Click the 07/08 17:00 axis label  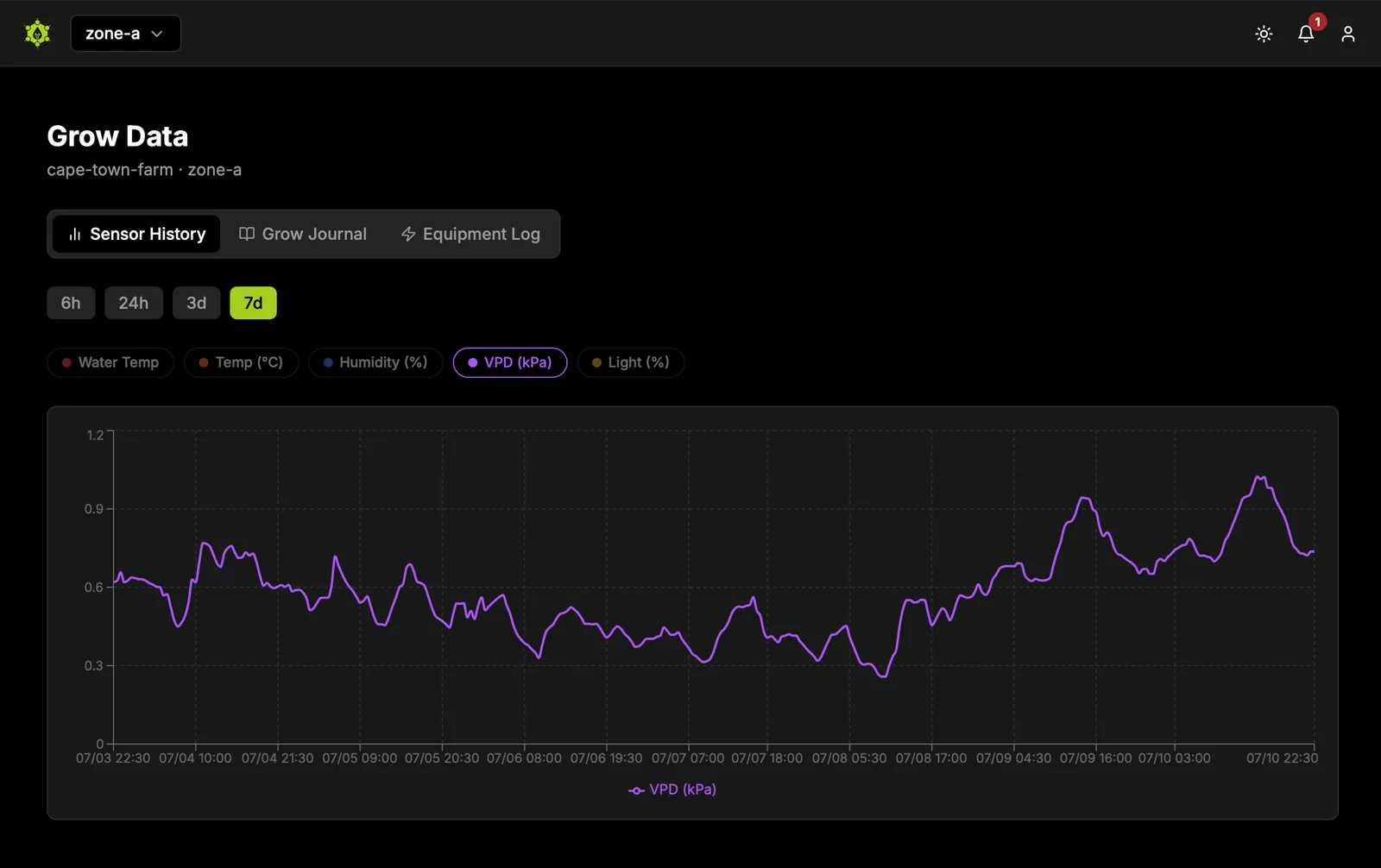click(x=931, y=758)
